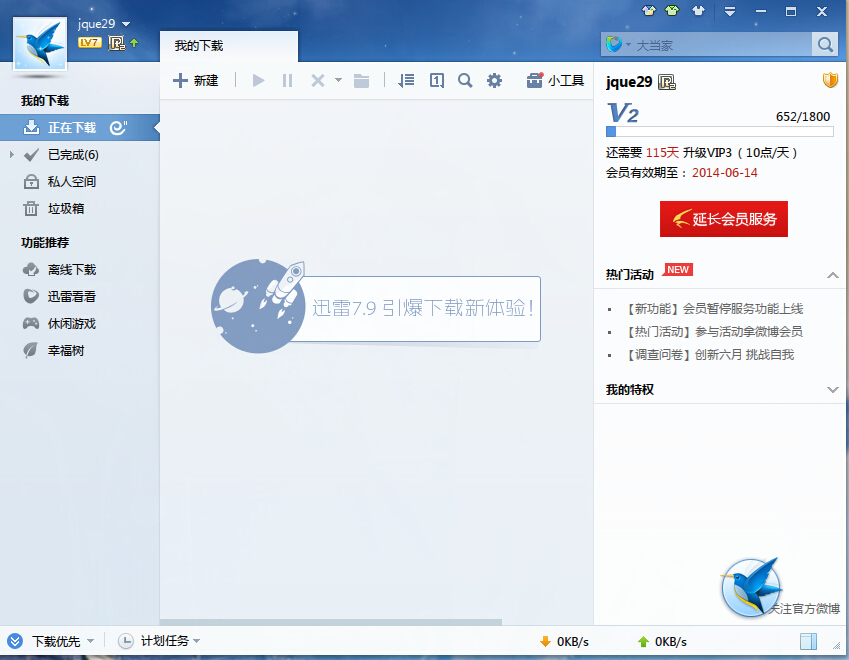Screen dimensions: 849x660
Task: Click the sort order toolbar icon
Action: 406,81
